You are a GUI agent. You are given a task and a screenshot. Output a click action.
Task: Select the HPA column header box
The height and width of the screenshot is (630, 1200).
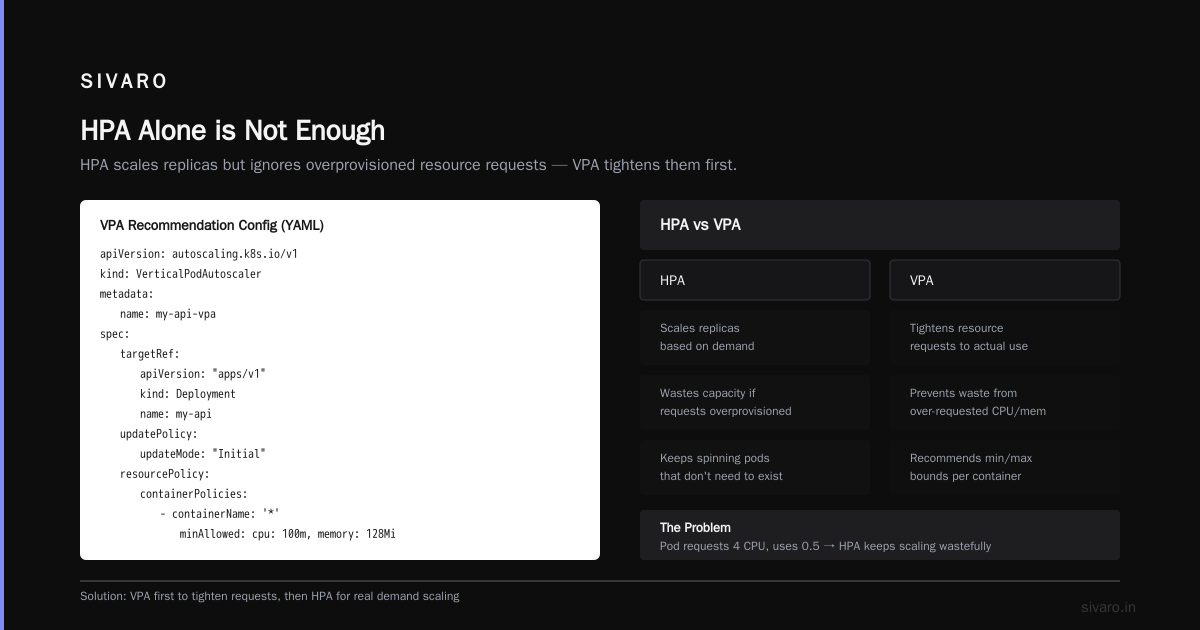pos(755,280)
